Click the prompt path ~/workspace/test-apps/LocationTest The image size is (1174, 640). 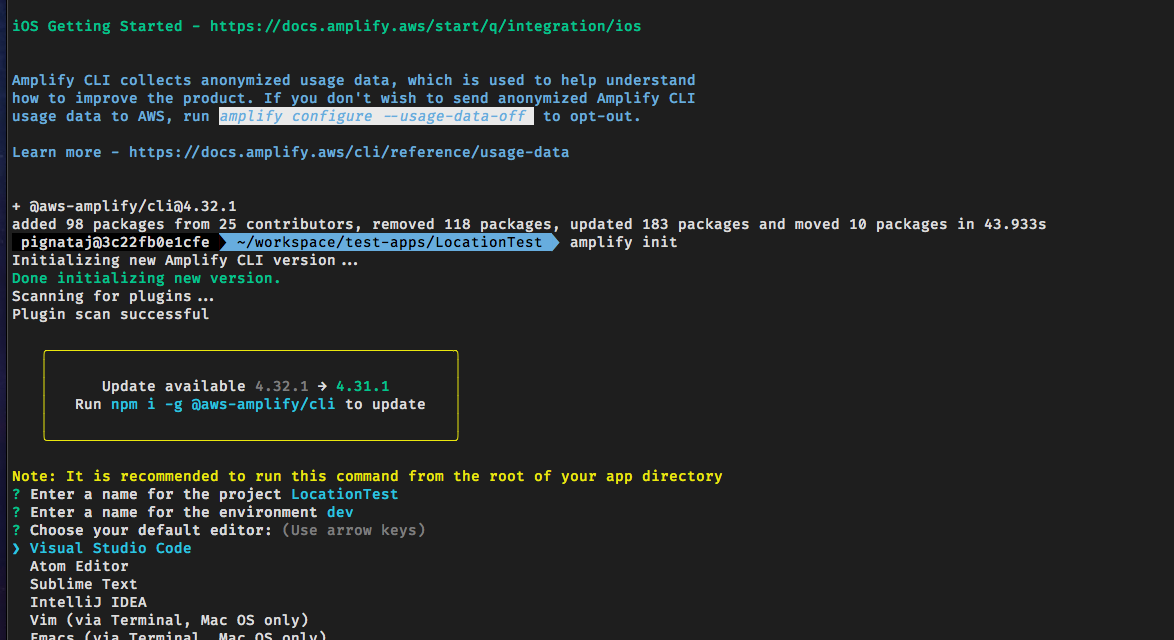[389, 242]
